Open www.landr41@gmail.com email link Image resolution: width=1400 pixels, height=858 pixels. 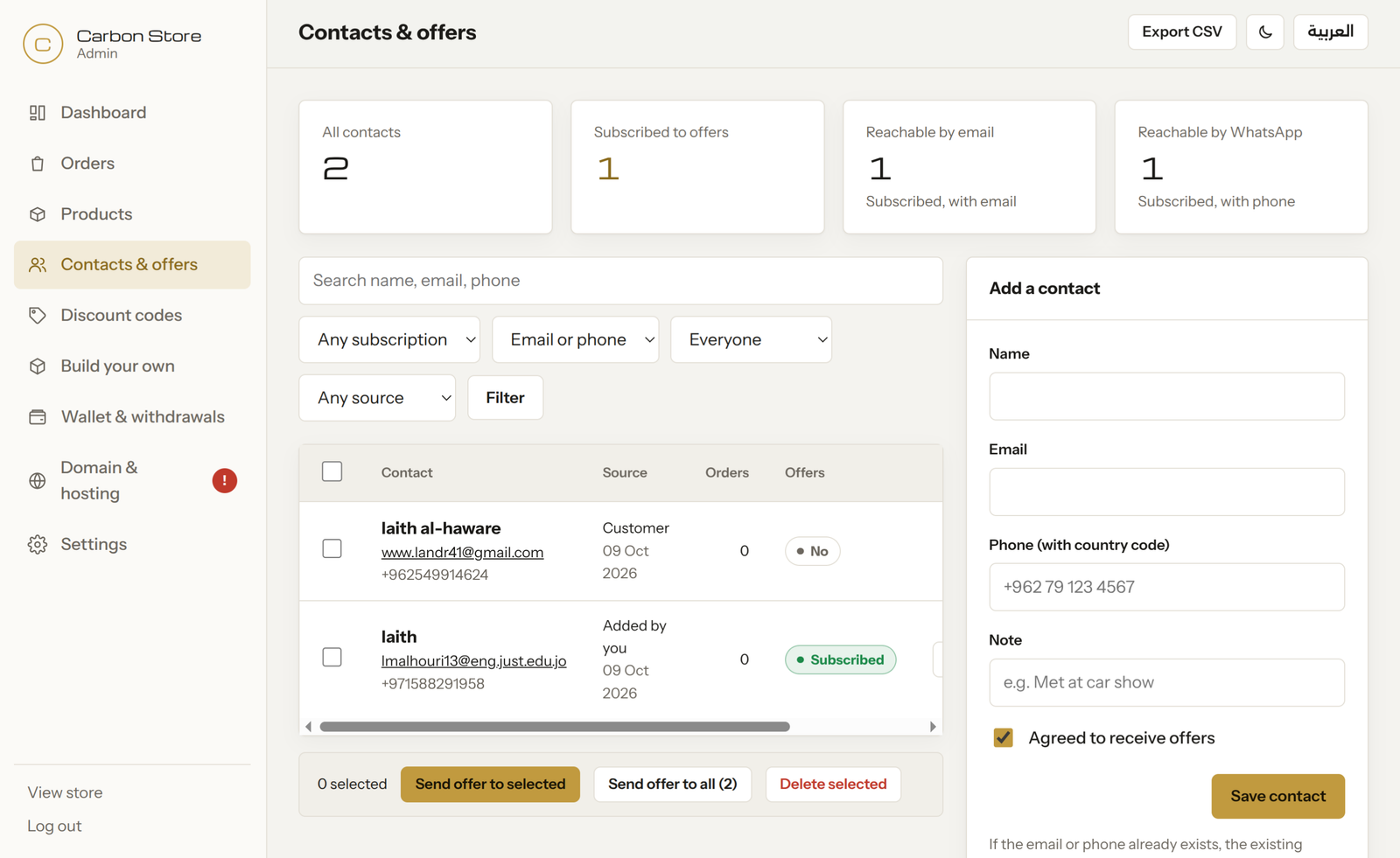tap(462, 553)
